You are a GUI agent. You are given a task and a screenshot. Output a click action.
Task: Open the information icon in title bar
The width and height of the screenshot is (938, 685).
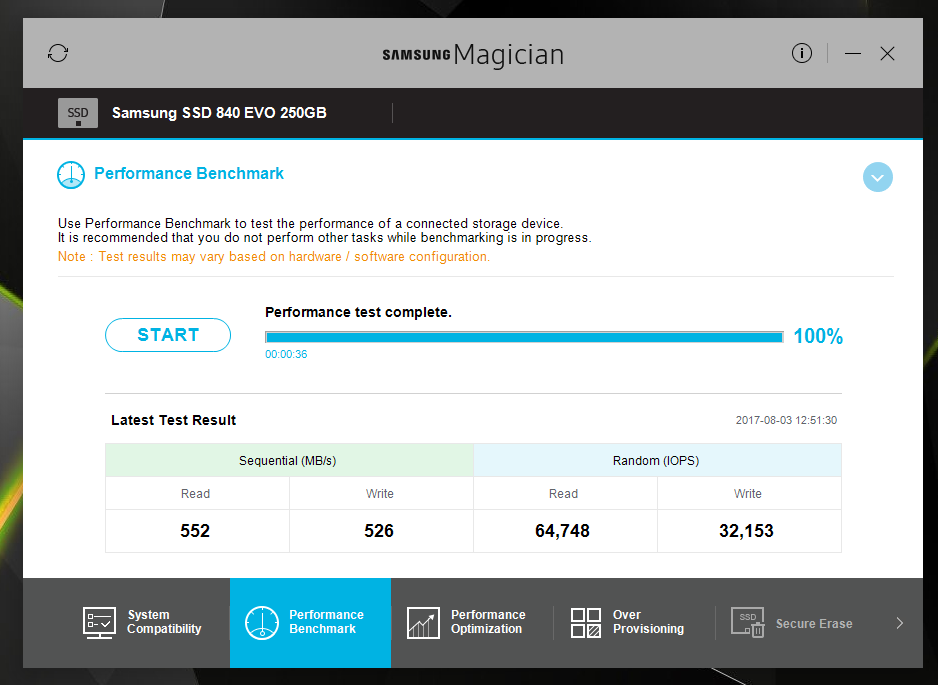click(x=802, y=53)
